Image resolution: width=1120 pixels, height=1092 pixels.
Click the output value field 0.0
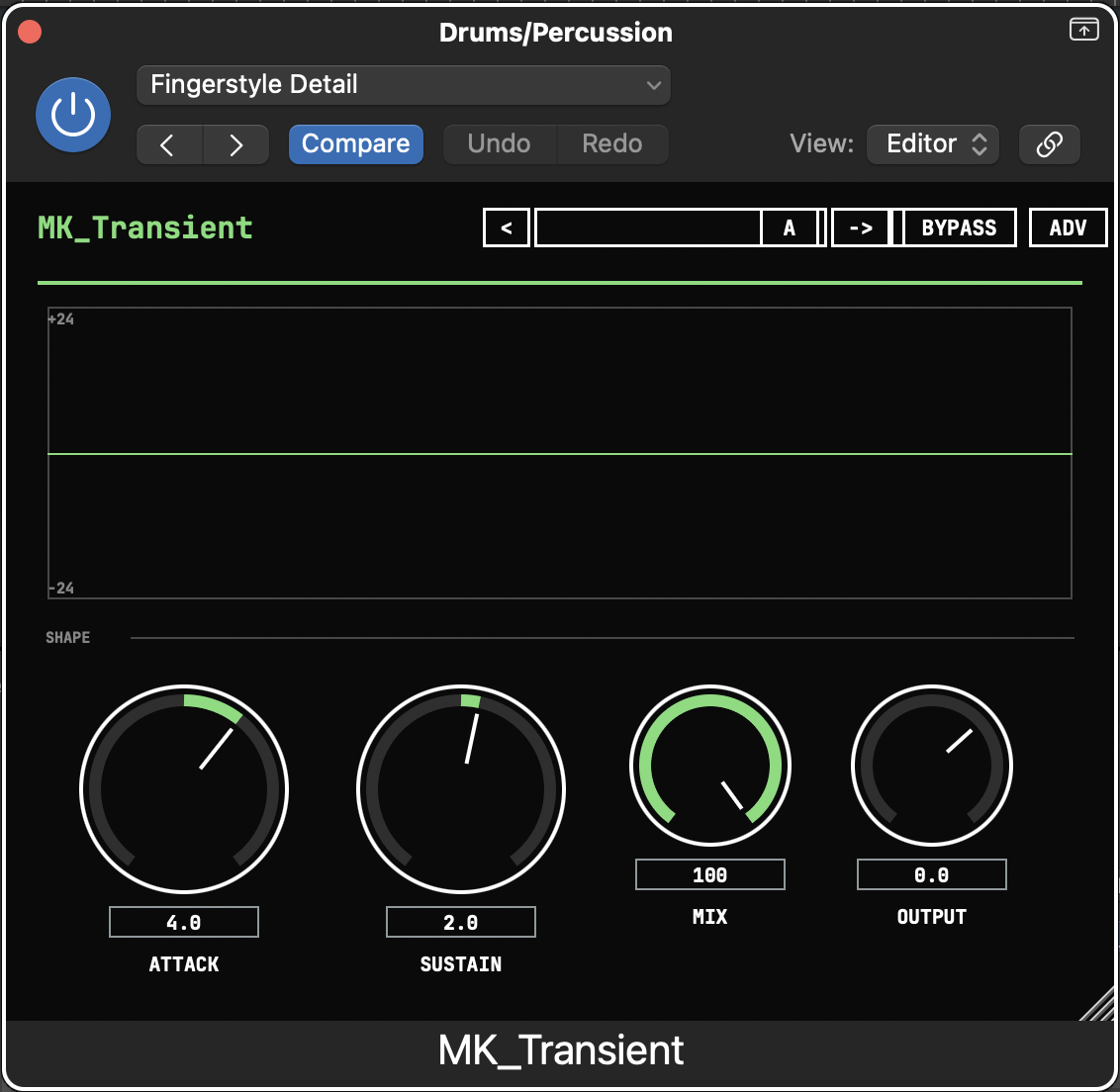click(931, 874)
